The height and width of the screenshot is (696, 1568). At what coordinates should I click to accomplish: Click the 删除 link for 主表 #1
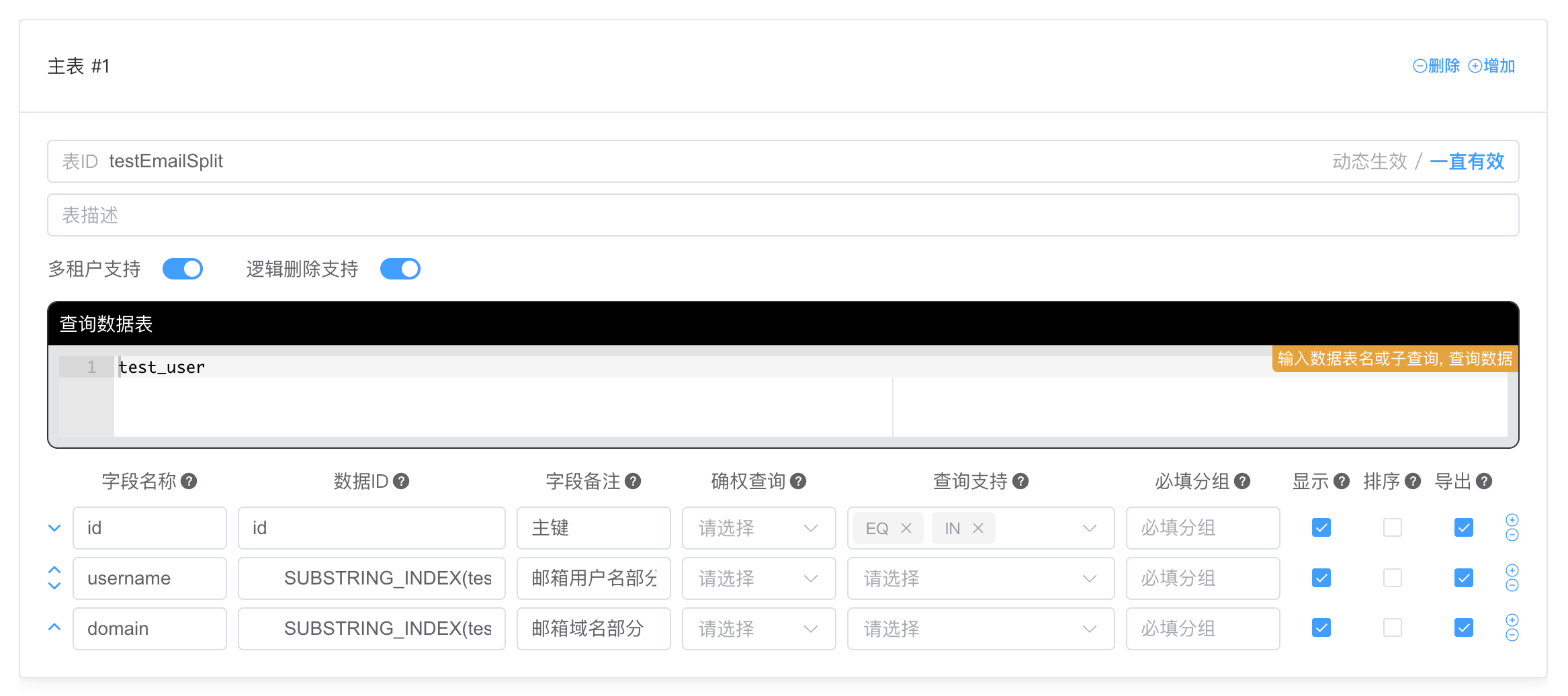click(x=1437, y=66)
